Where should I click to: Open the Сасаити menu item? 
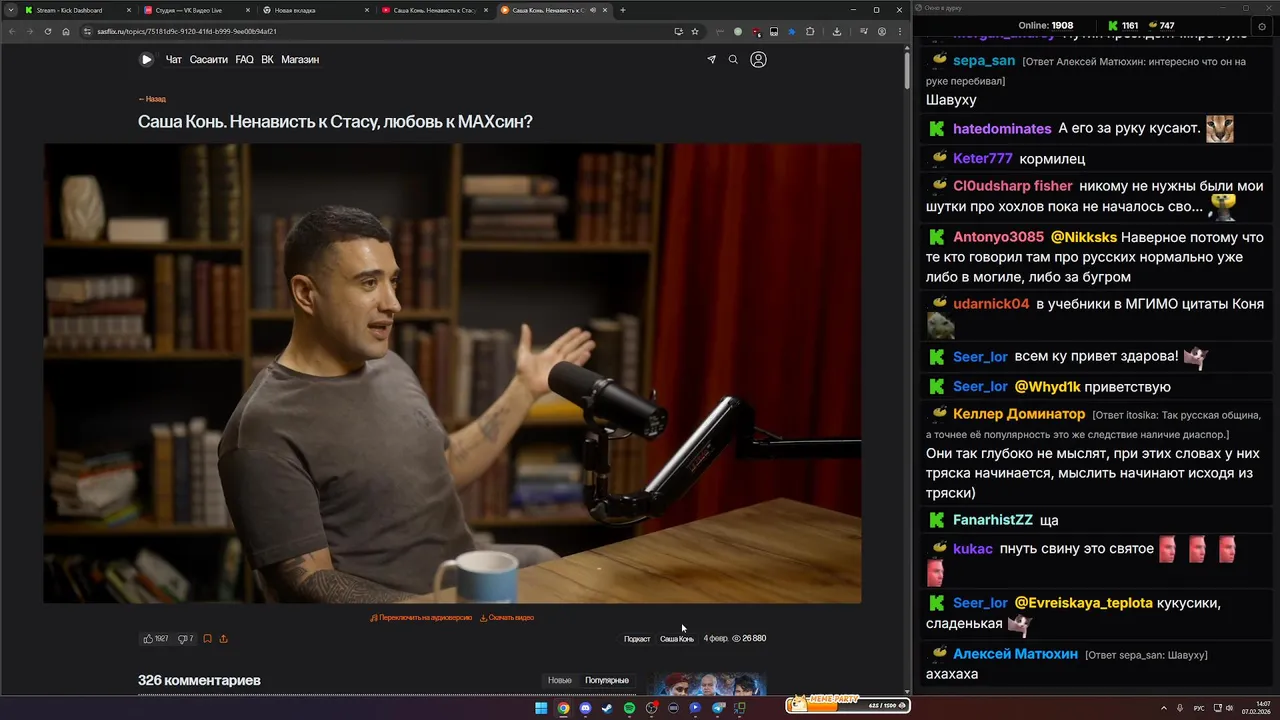[x=209, y=60]
